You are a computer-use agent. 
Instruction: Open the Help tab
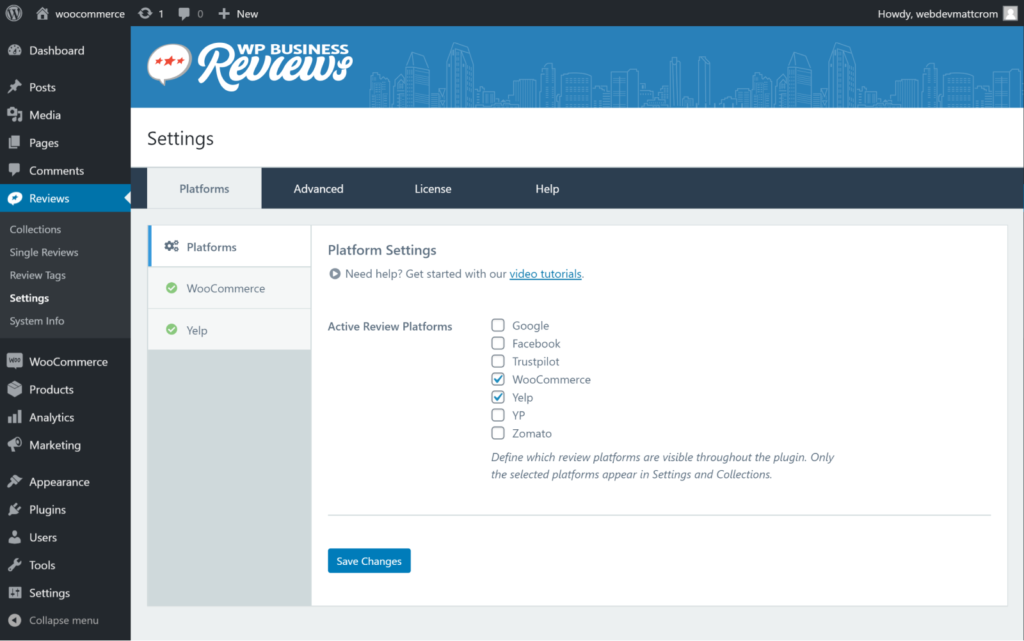[547, 189]
